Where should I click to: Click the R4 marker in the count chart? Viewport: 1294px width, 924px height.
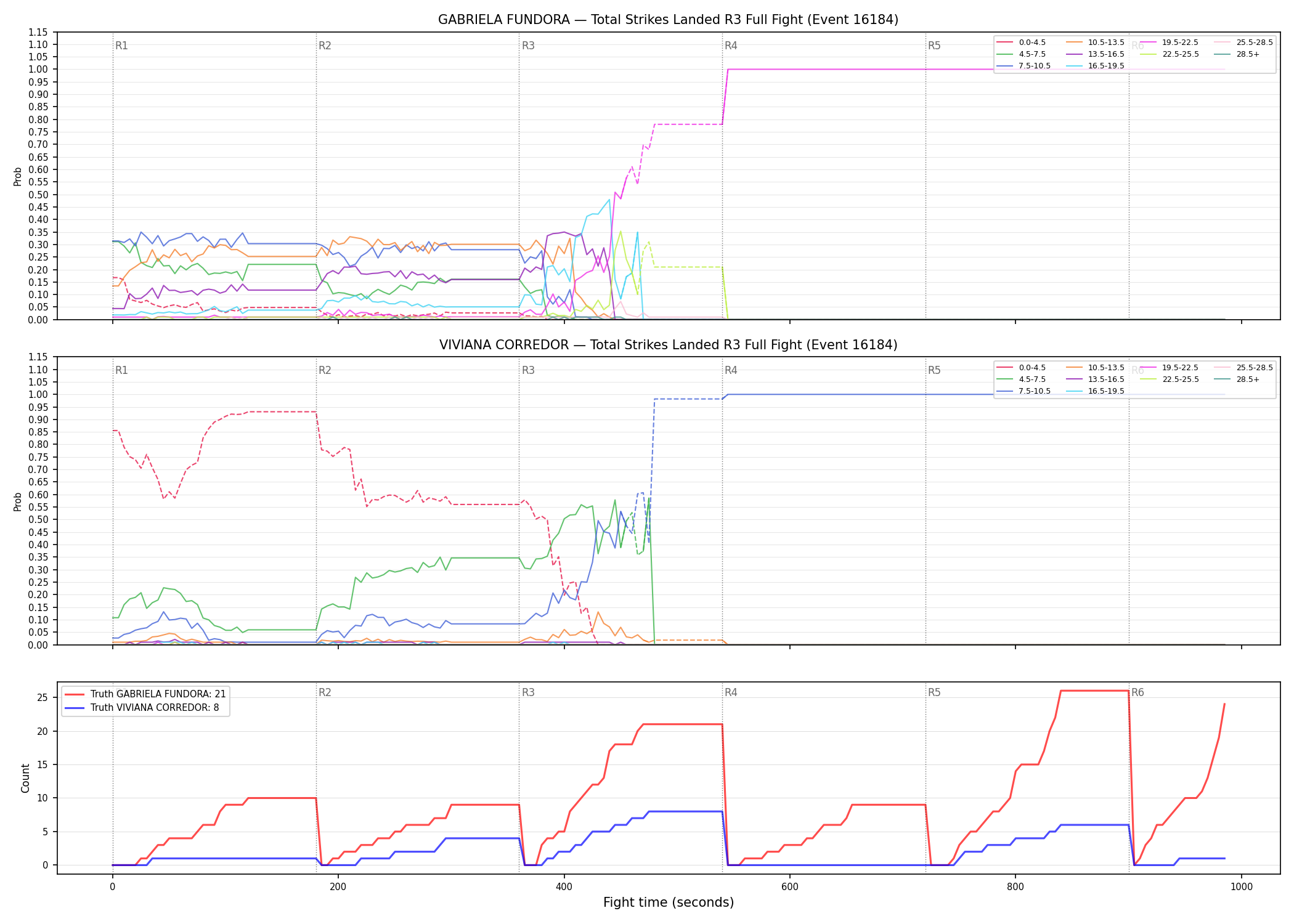[x=731, y=692]
